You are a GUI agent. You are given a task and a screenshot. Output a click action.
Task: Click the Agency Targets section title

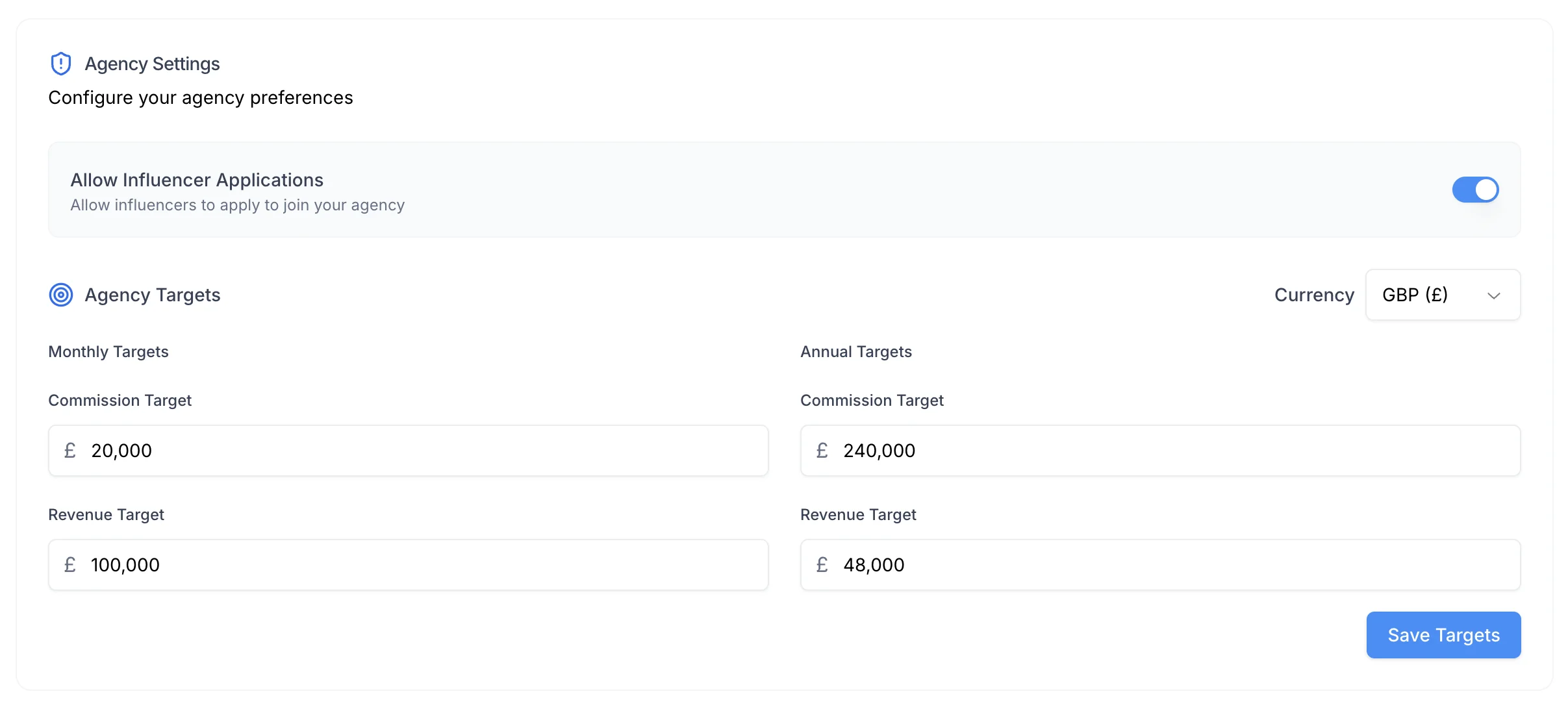tap(152, 295)
